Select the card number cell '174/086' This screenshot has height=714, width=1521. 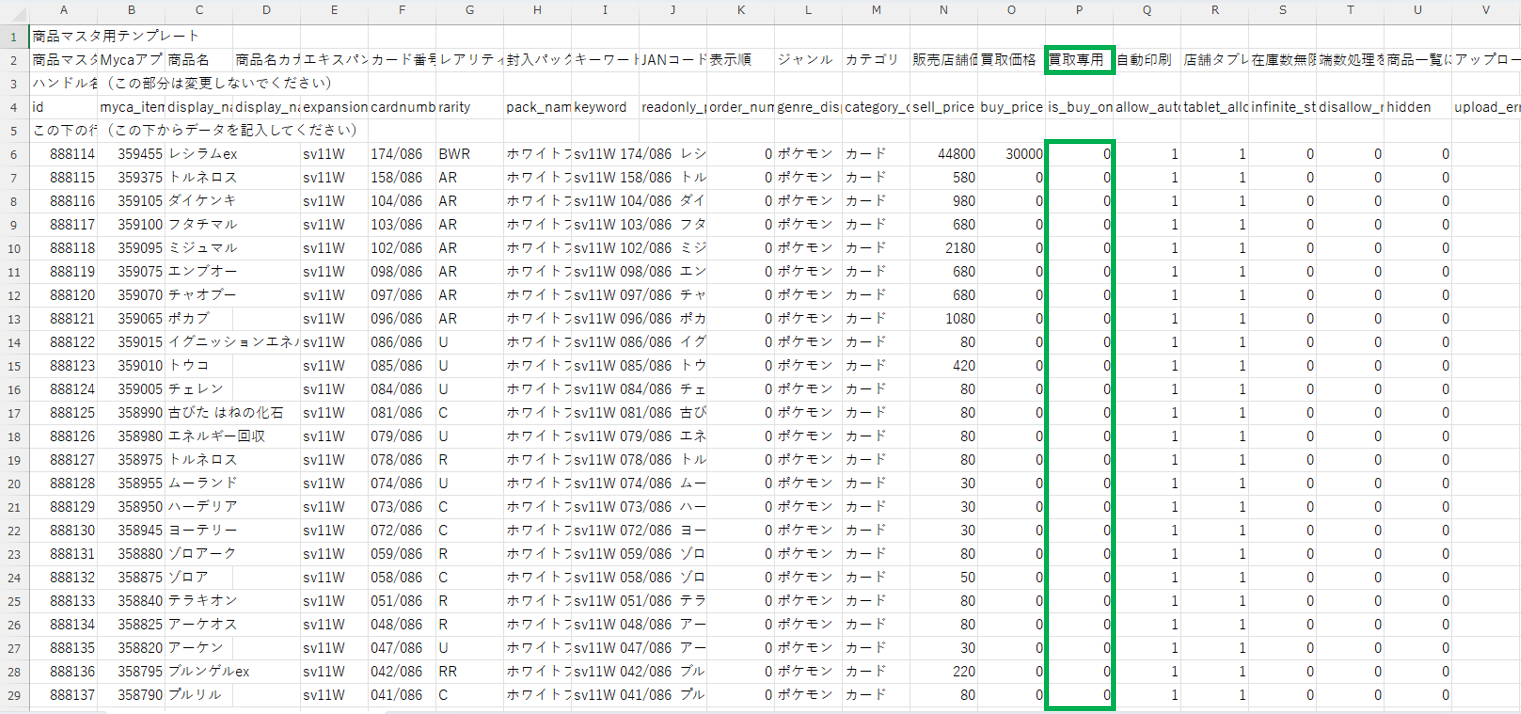click(401, 154)
